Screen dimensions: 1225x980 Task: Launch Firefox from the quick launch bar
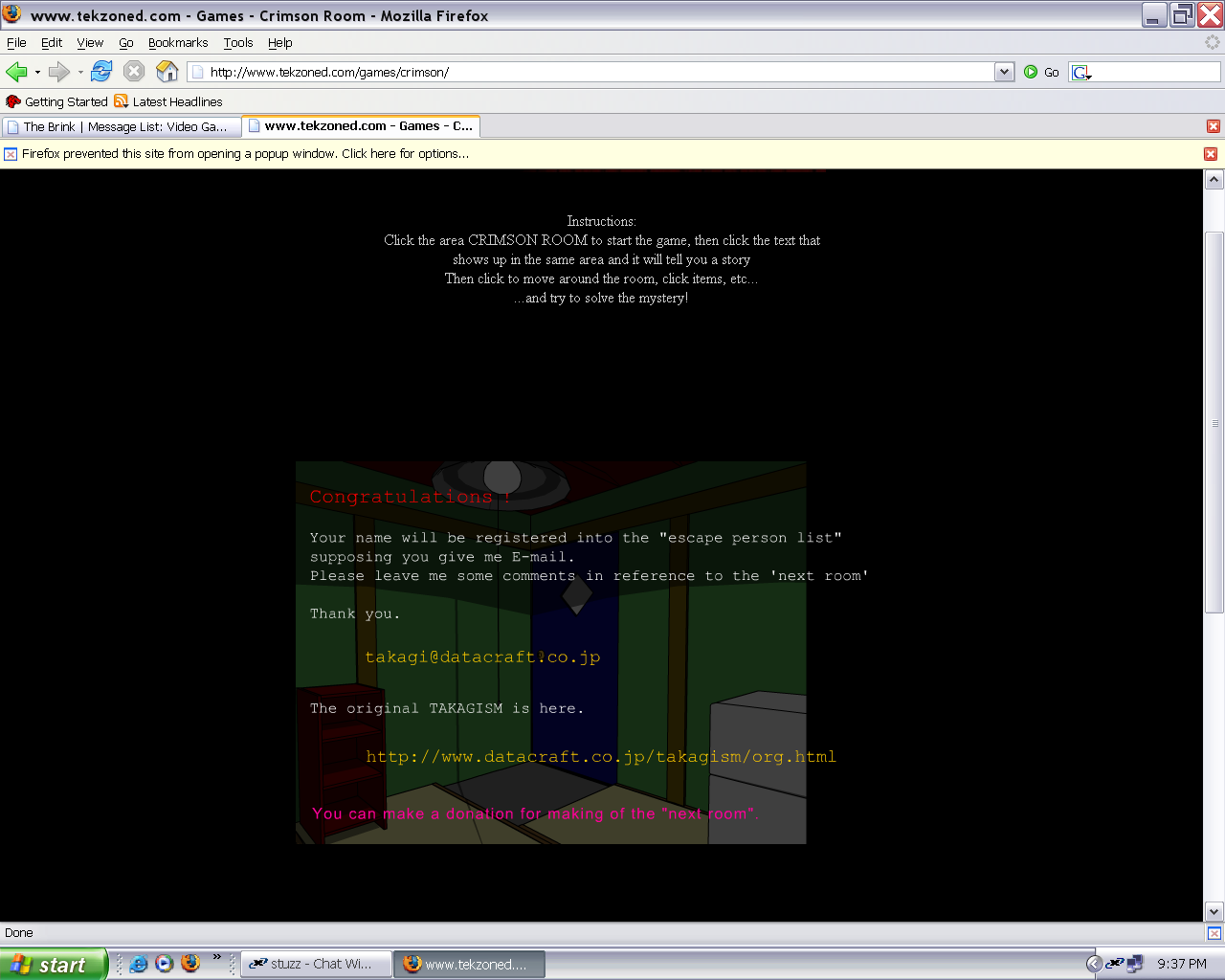coord(190,963)
